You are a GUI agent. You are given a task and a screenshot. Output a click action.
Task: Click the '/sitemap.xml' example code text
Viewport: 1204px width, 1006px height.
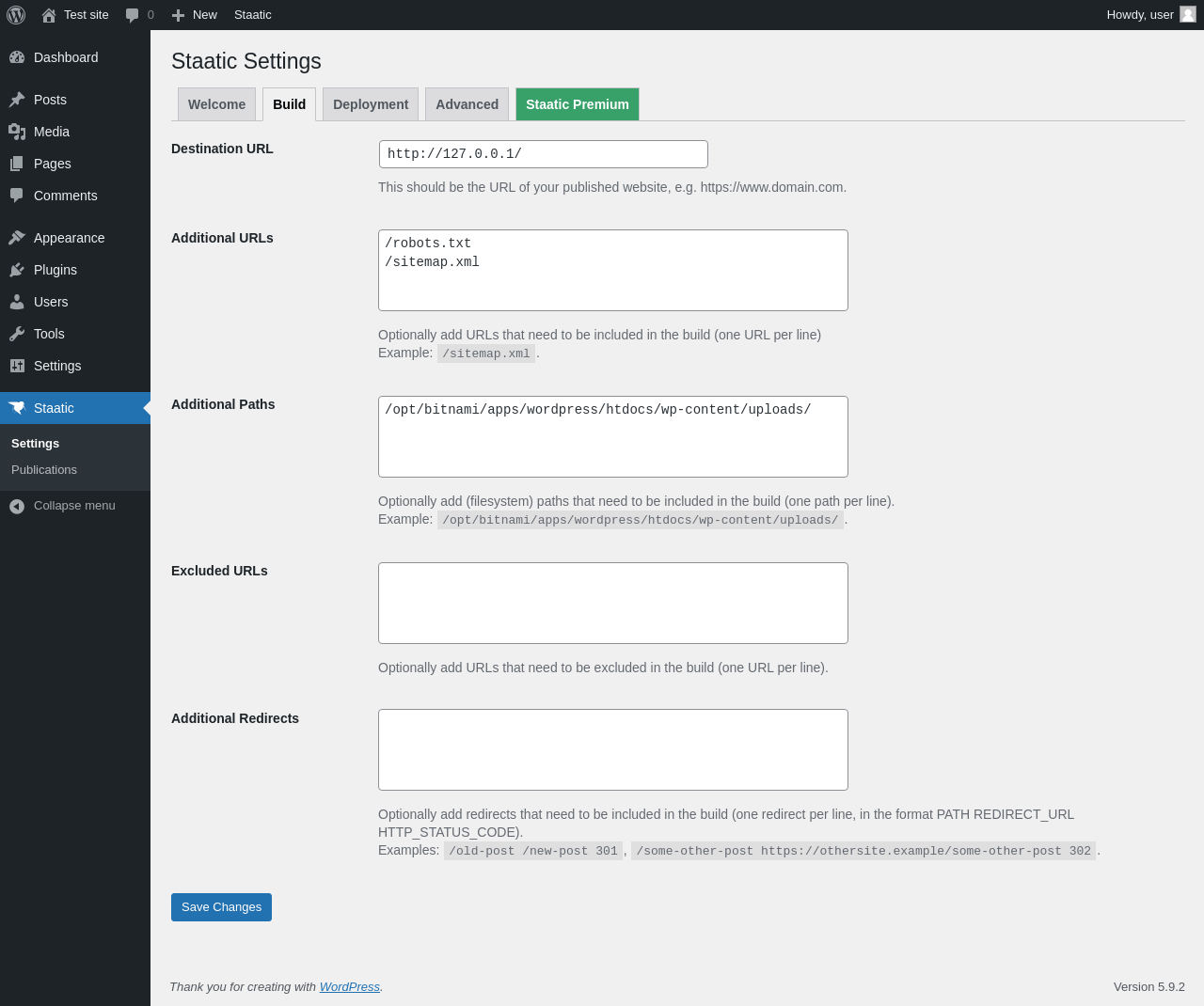(x=486, y=354)
